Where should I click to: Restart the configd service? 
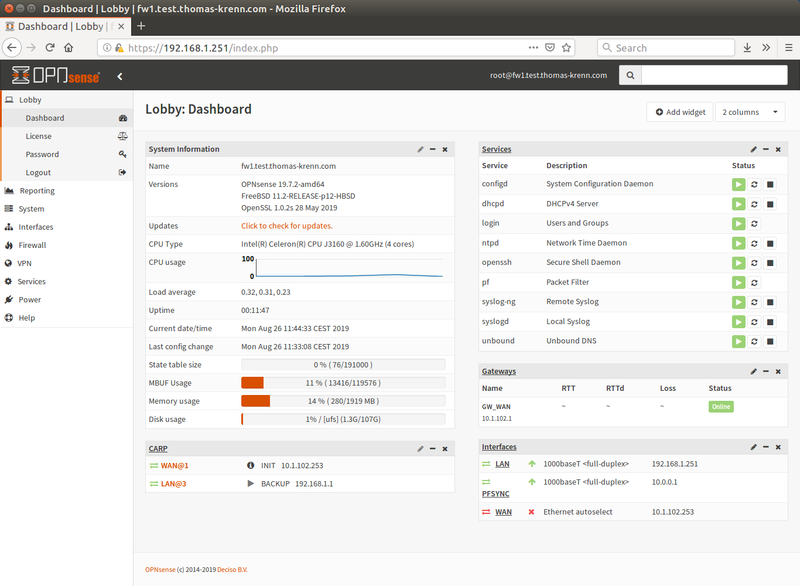point(754,184)
